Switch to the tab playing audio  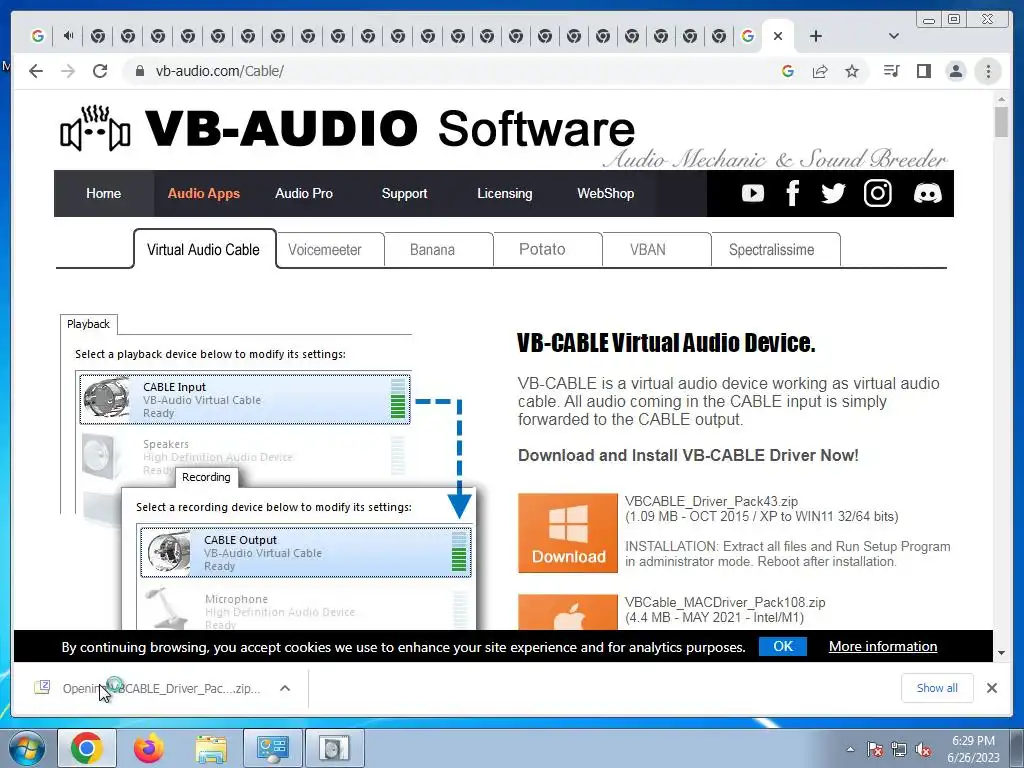68,36
